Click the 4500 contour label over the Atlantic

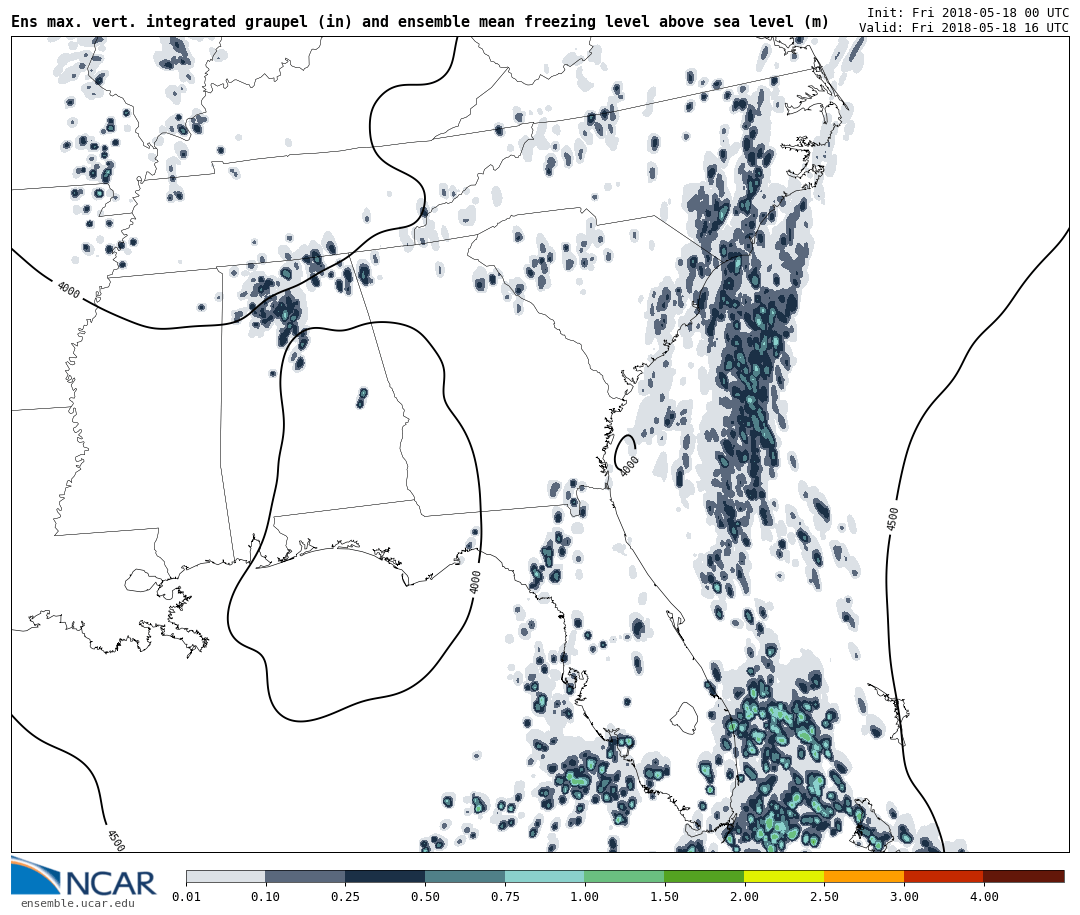point(893,518)
